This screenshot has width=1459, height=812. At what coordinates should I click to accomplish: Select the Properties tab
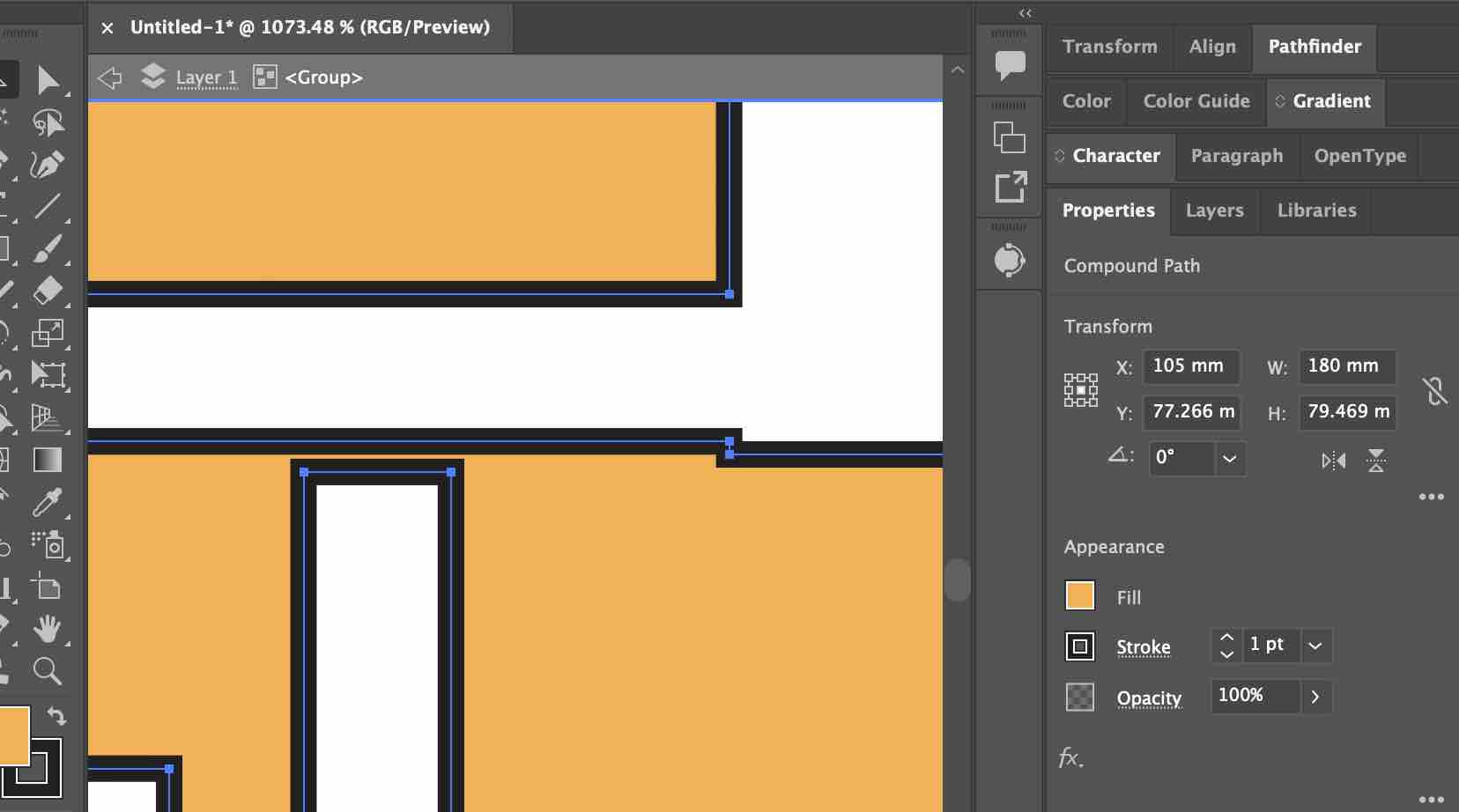pyautogui.click(x=1108, y=210)
